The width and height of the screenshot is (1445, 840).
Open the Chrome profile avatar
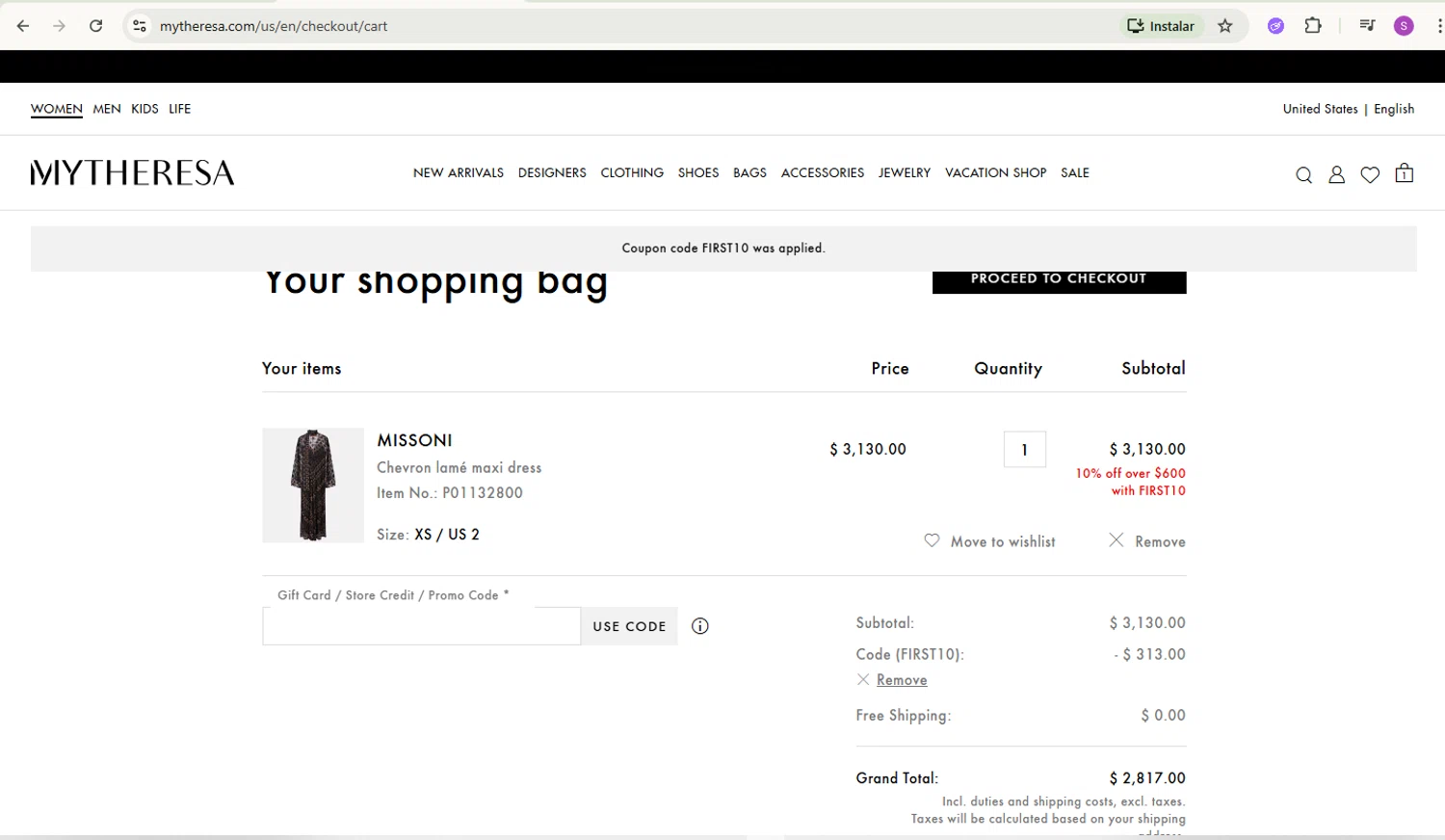tap(1404, 26)
